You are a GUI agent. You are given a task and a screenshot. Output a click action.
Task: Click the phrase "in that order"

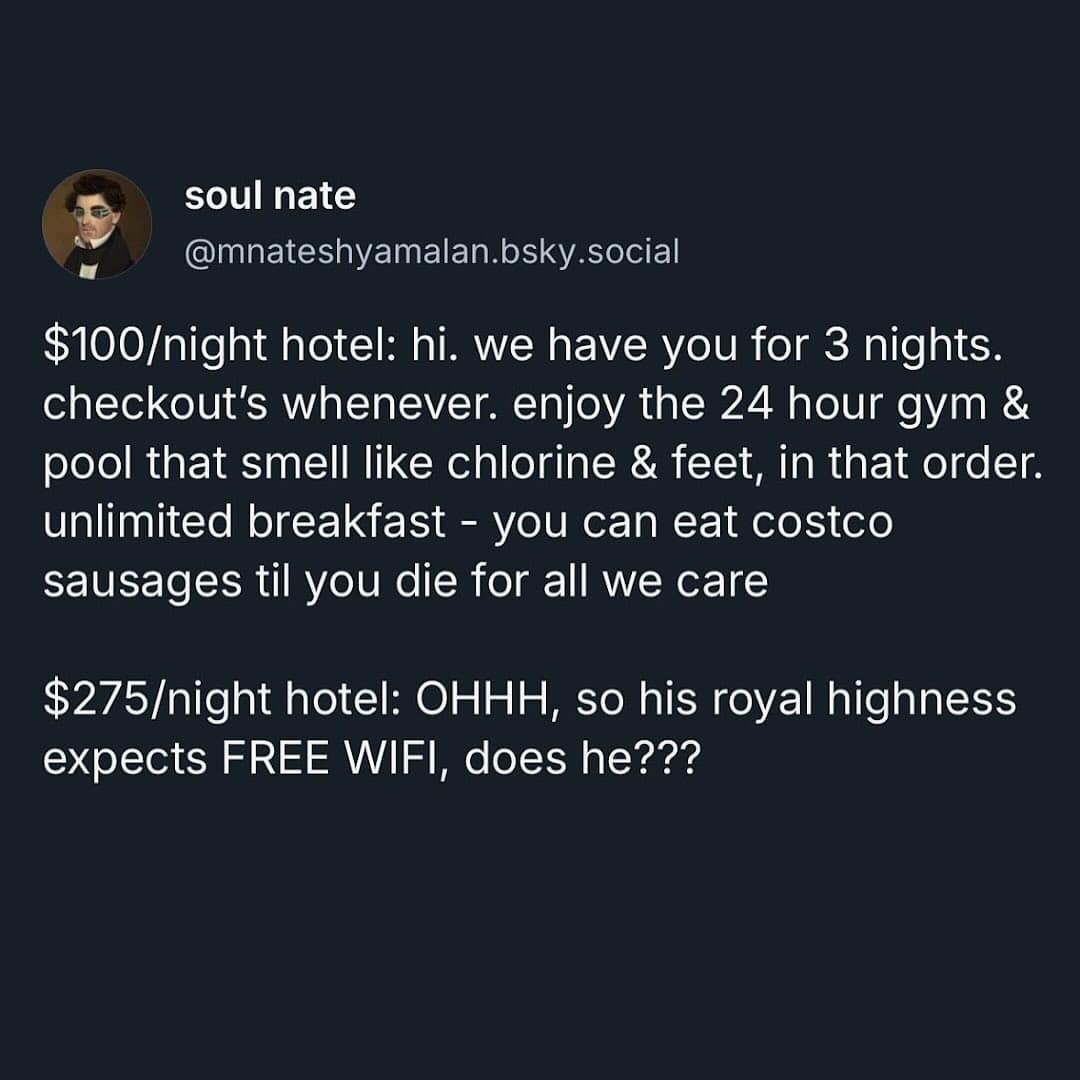pyautogui.click(x=911, y=463)
